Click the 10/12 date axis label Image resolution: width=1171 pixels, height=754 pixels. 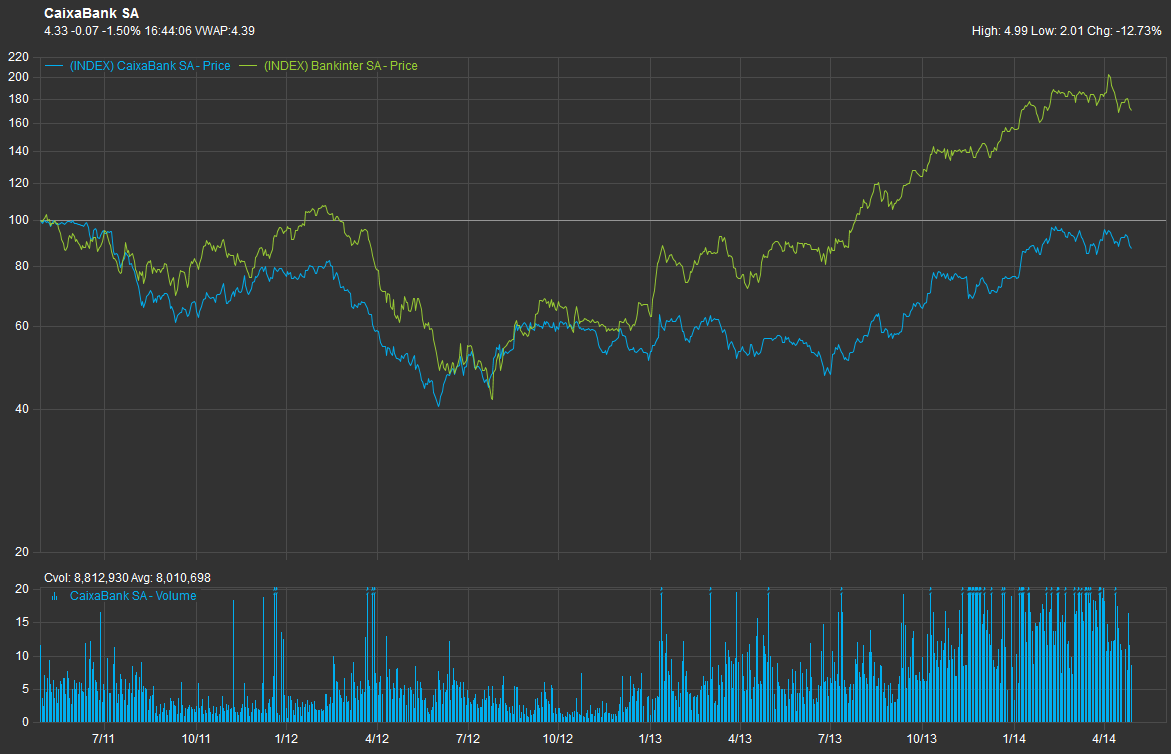[557, 738]
